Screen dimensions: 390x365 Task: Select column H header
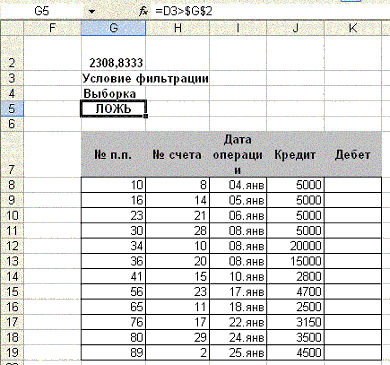pyautogui.click(x=178, y=28)
